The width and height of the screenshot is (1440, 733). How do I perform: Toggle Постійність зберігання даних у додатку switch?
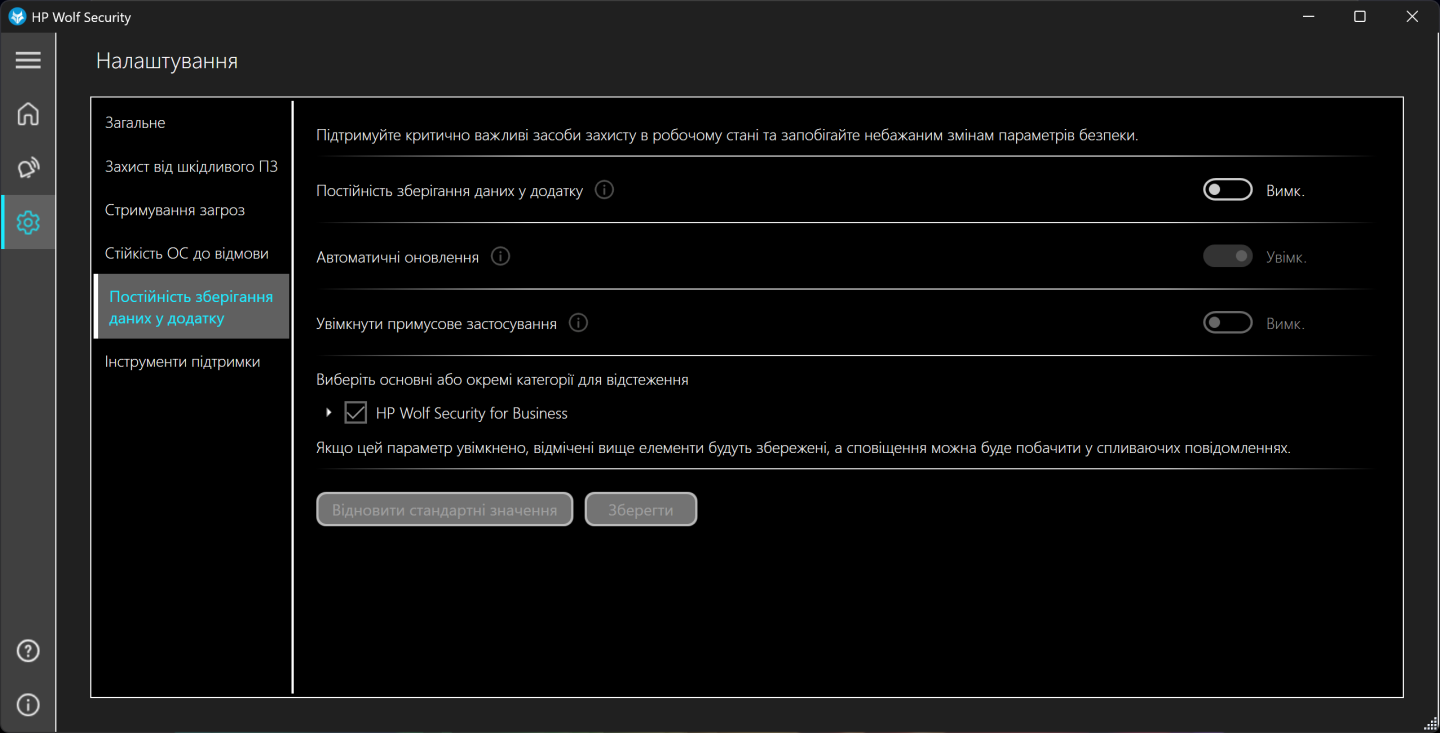tap(1227, 190)
